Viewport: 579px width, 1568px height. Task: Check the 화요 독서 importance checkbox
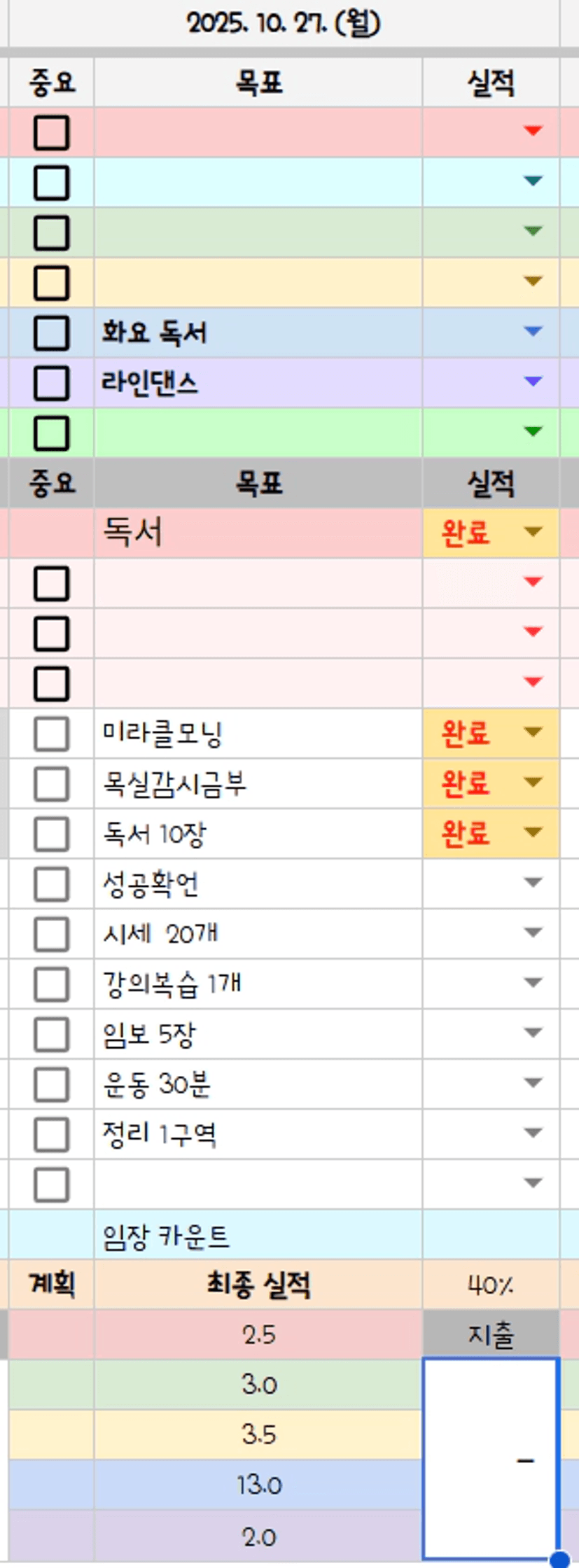(x=51, y=332)
